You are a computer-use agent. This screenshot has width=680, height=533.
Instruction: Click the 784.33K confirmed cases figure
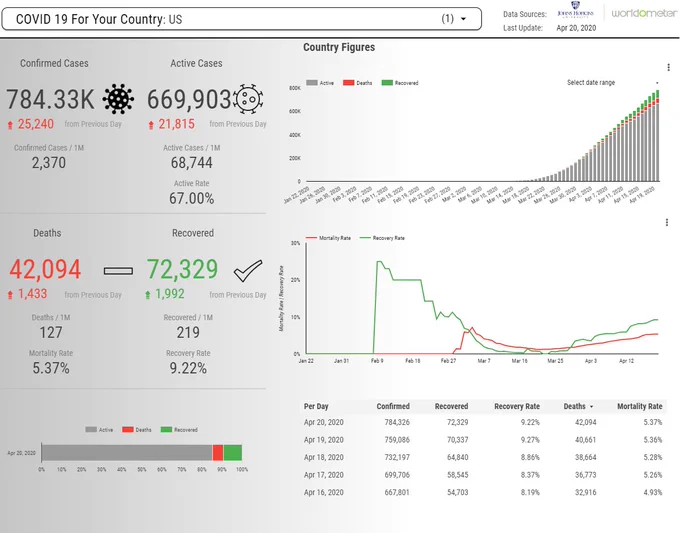click(50, 99)
